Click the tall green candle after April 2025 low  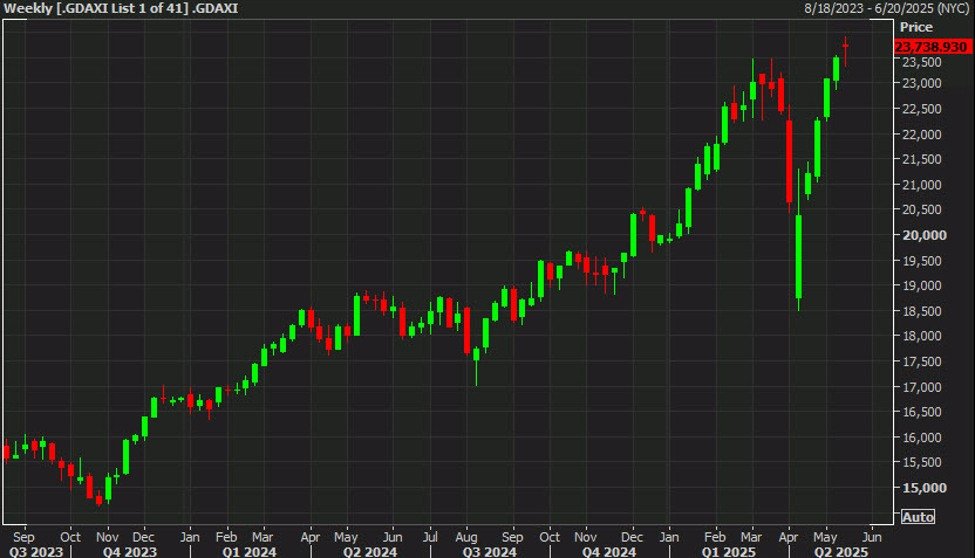(x=799, y=255)
